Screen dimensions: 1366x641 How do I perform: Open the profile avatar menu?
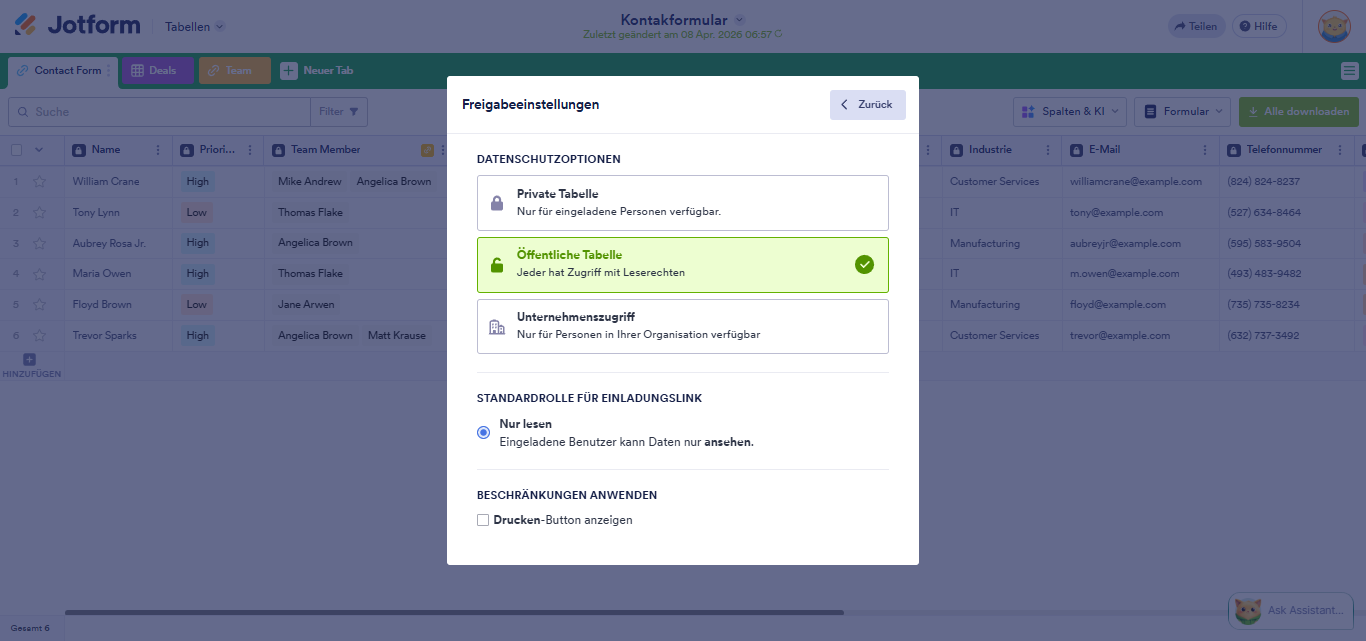[x=1334, y=26]
